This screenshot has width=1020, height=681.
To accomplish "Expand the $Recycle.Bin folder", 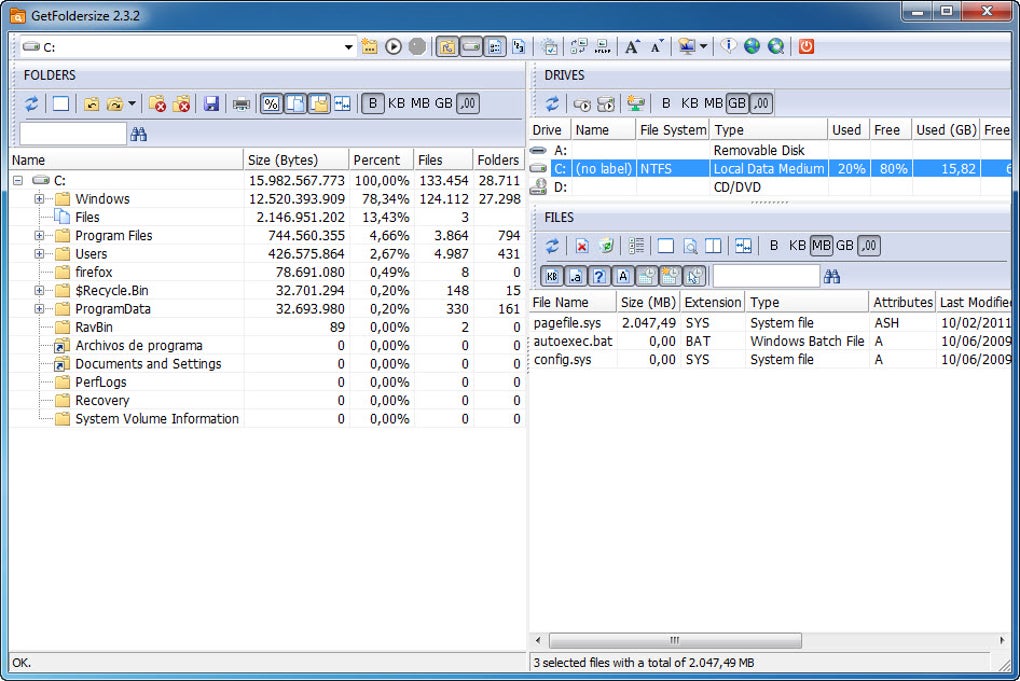I will 39,291.
